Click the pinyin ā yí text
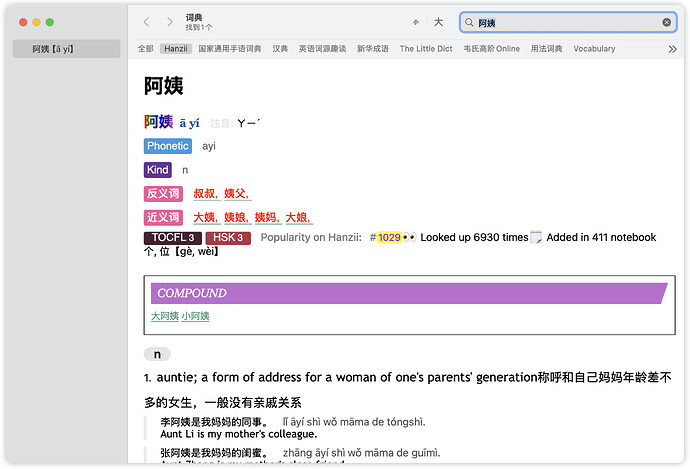Screen dimensions: 690x469 [189, 123]
